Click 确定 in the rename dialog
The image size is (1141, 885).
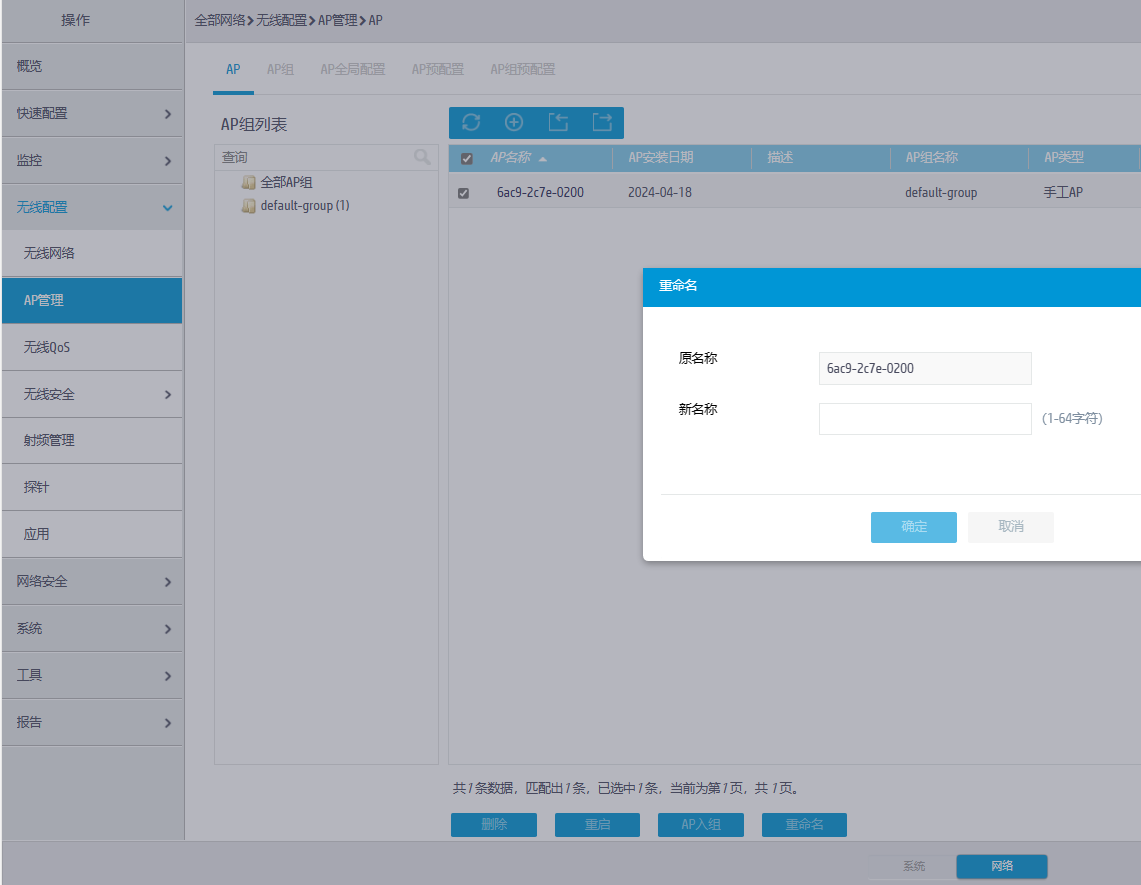tap(913, 527)
